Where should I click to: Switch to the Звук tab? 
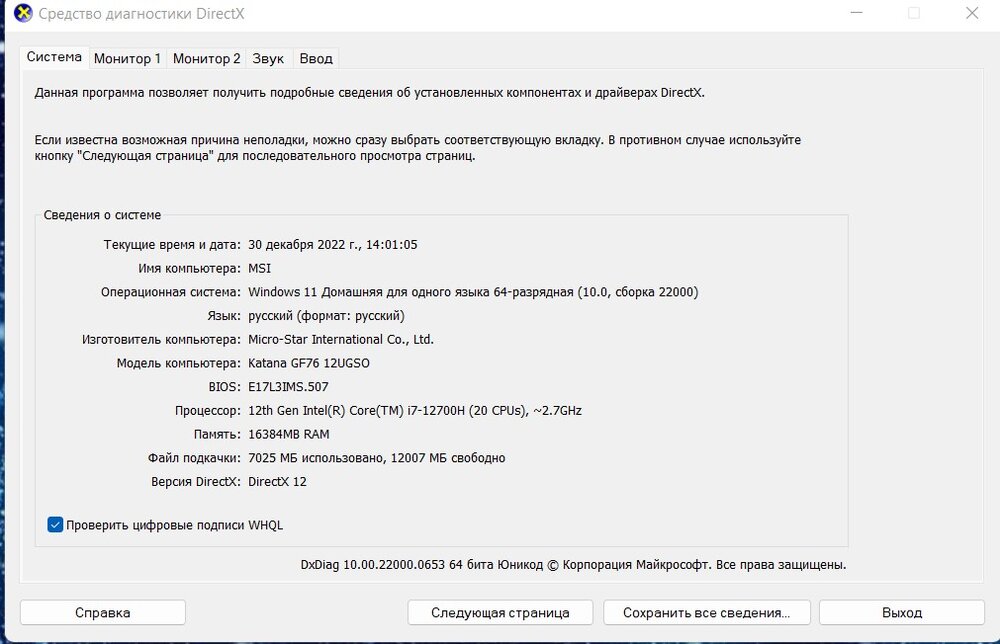(x=268, y=58)
